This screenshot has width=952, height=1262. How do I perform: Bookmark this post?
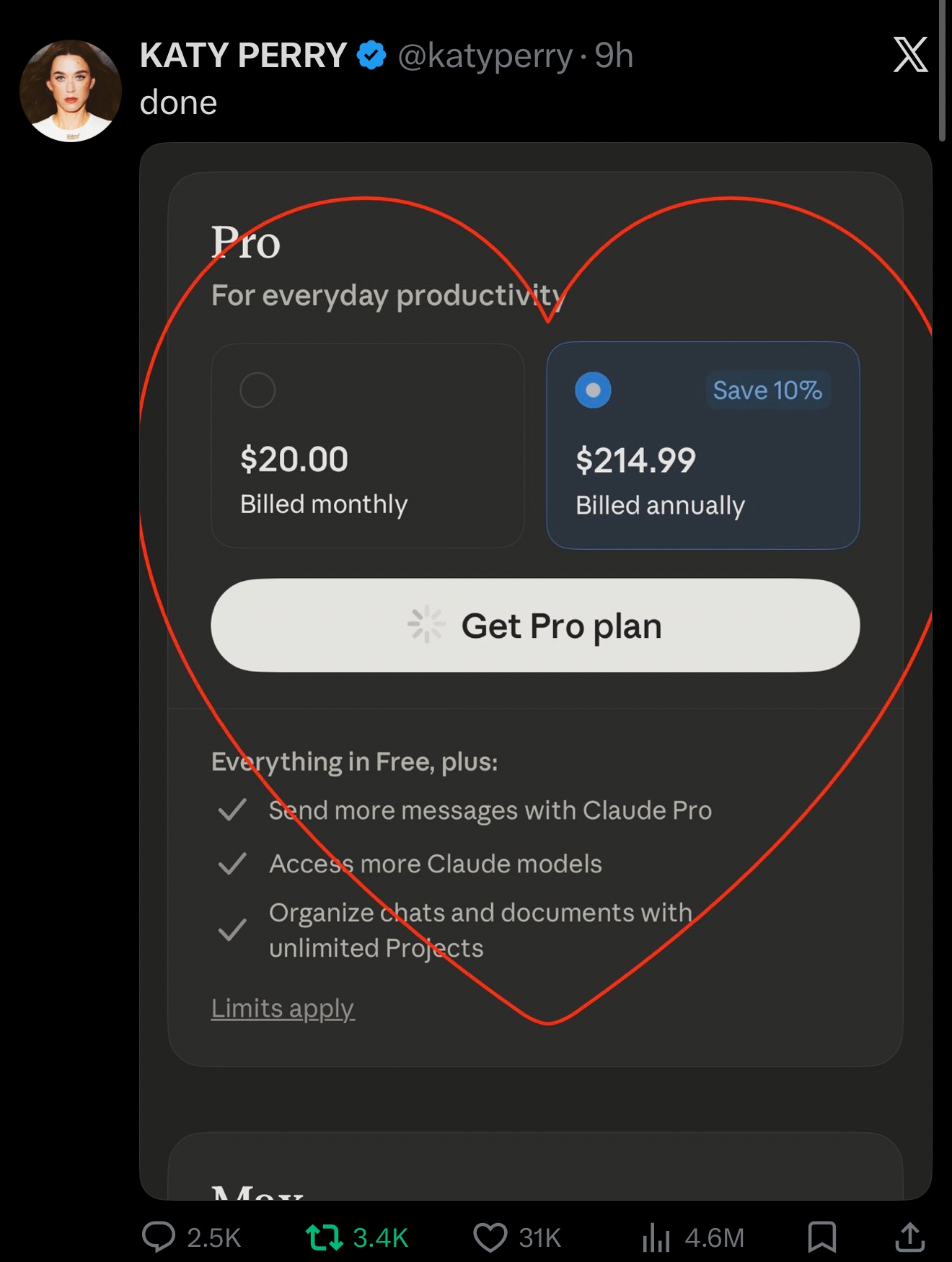[x=821, y=1237]
